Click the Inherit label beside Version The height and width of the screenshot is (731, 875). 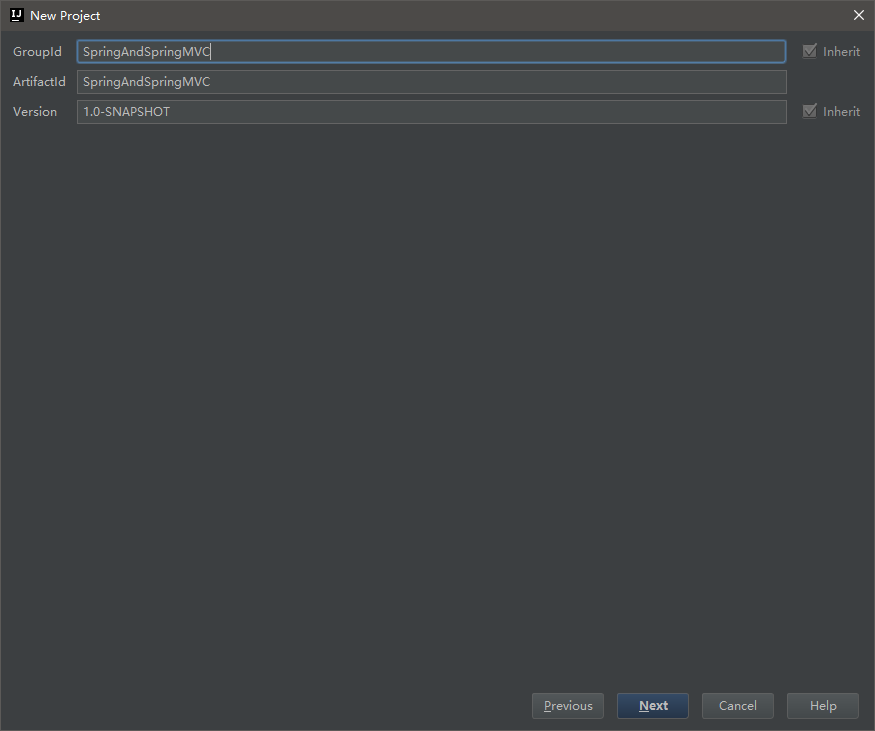click(x=842, y=112)
